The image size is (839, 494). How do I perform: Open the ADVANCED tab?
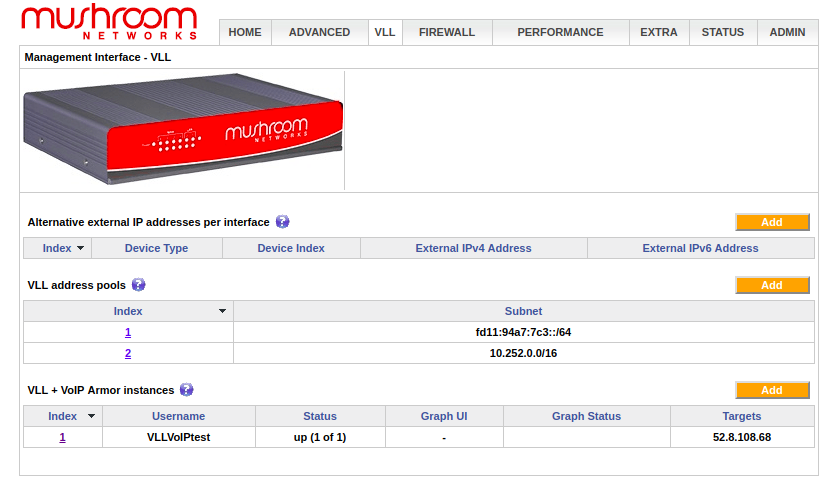pyautogui.click(x=319, y=32)
